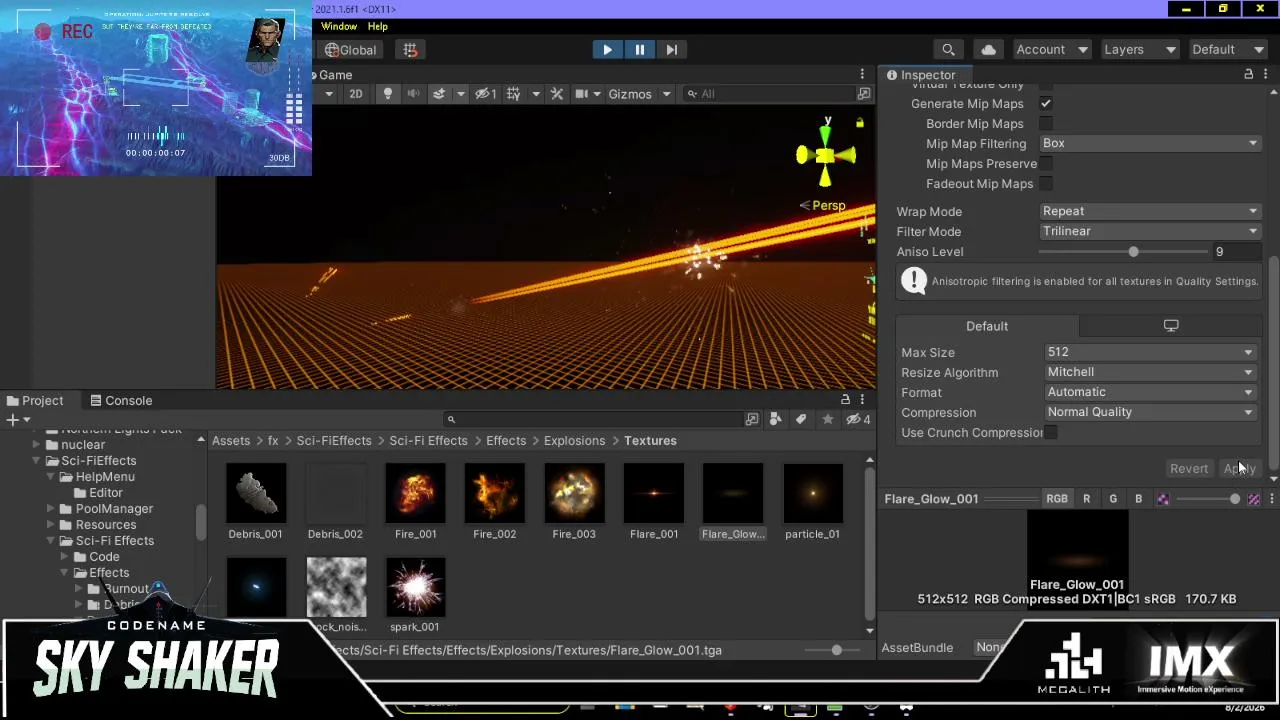Select the standalone PC platform tab icon
The width and height of the screenshot is (1280, 720).
pyautogui.click(x=1171, y=326)
